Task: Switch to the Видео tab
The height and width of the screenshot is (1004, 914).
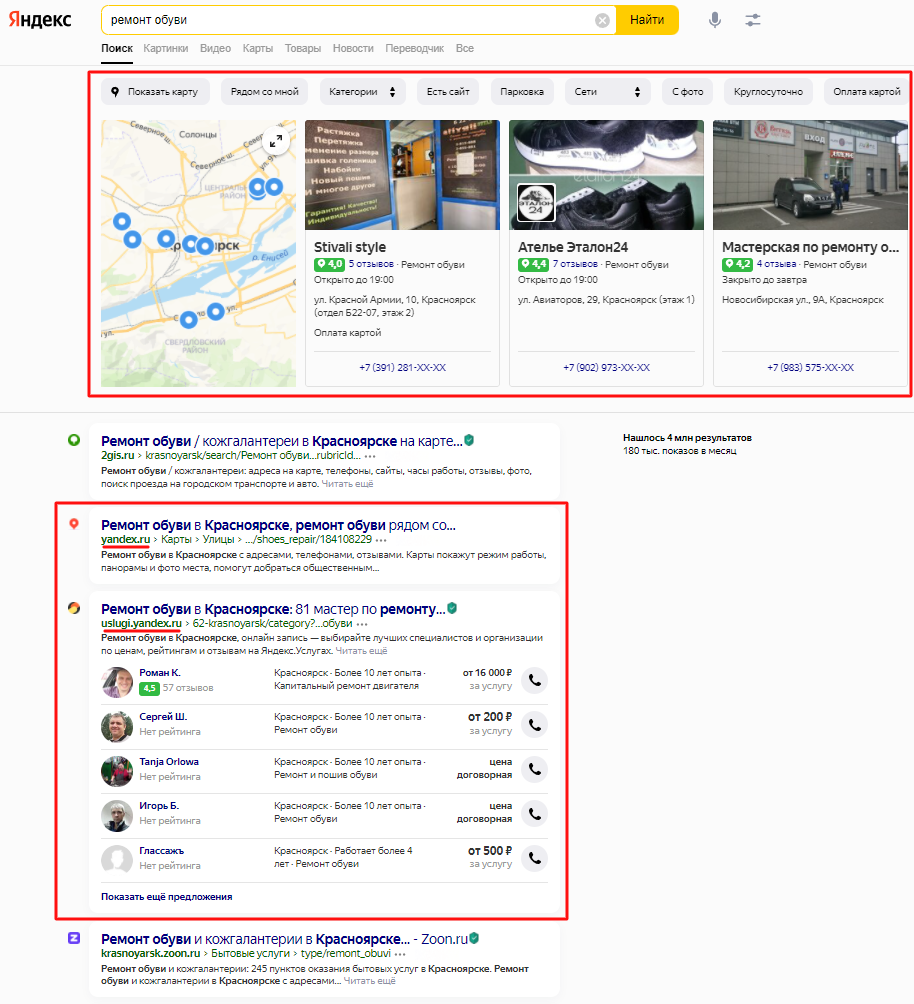Action: 215,49
